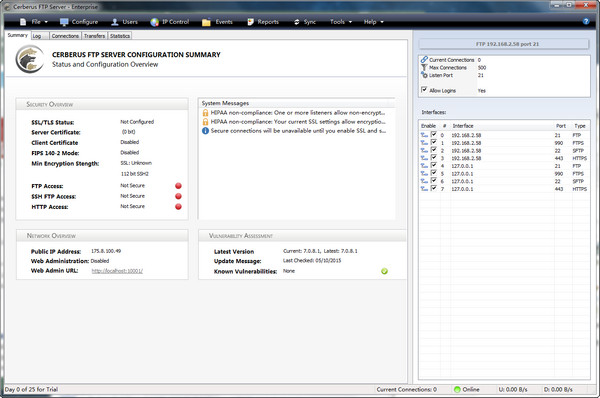Click the 'Last Checked: 05/10/2015' update text
600x398 pixels.
tap(312, 261)
